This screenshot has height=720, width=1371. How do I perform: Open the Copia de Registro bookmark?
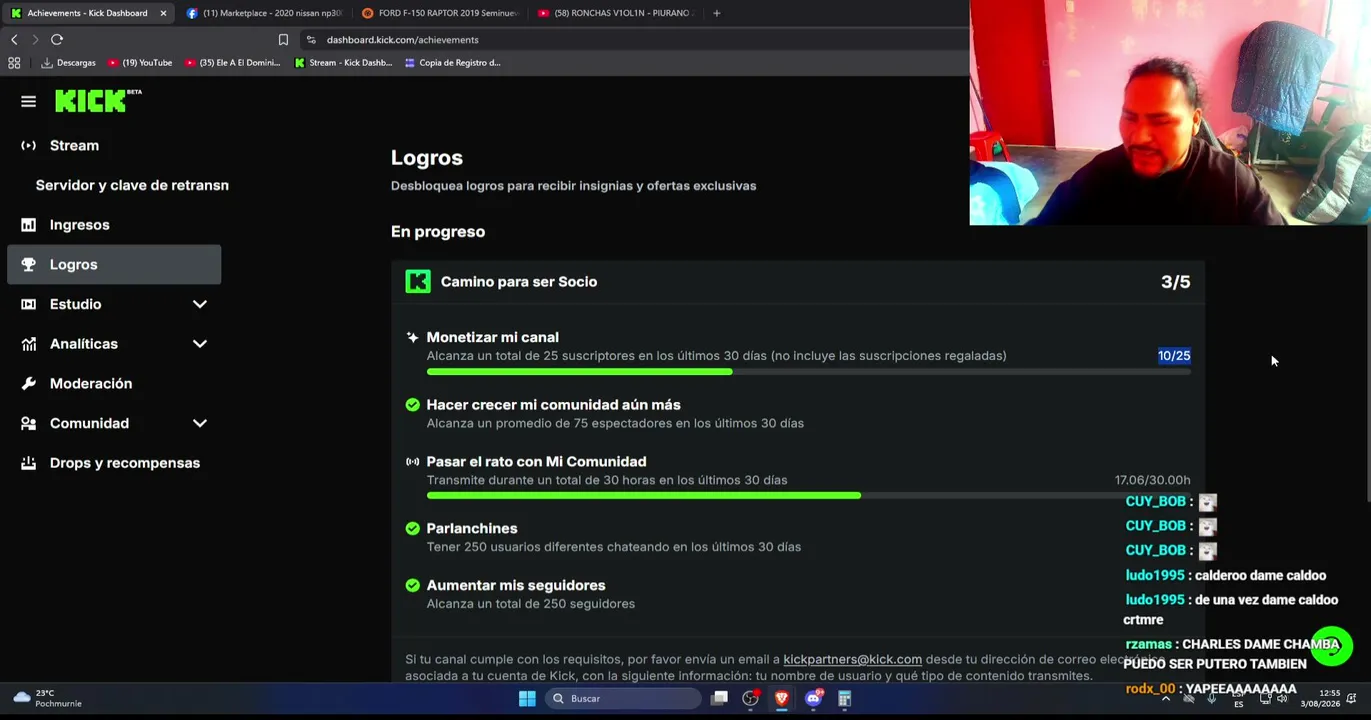(452, 63)
